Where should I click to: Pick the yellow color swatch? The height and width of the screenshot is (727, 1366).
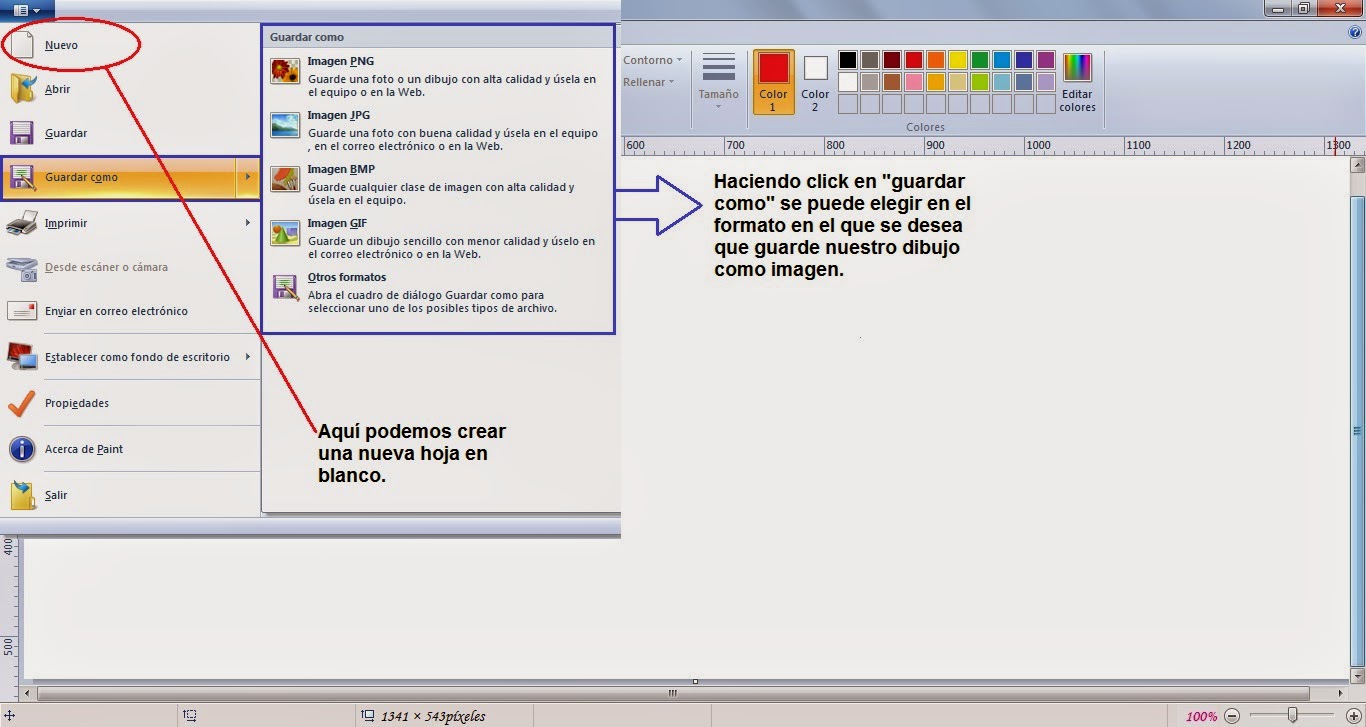tap(957, 60)
